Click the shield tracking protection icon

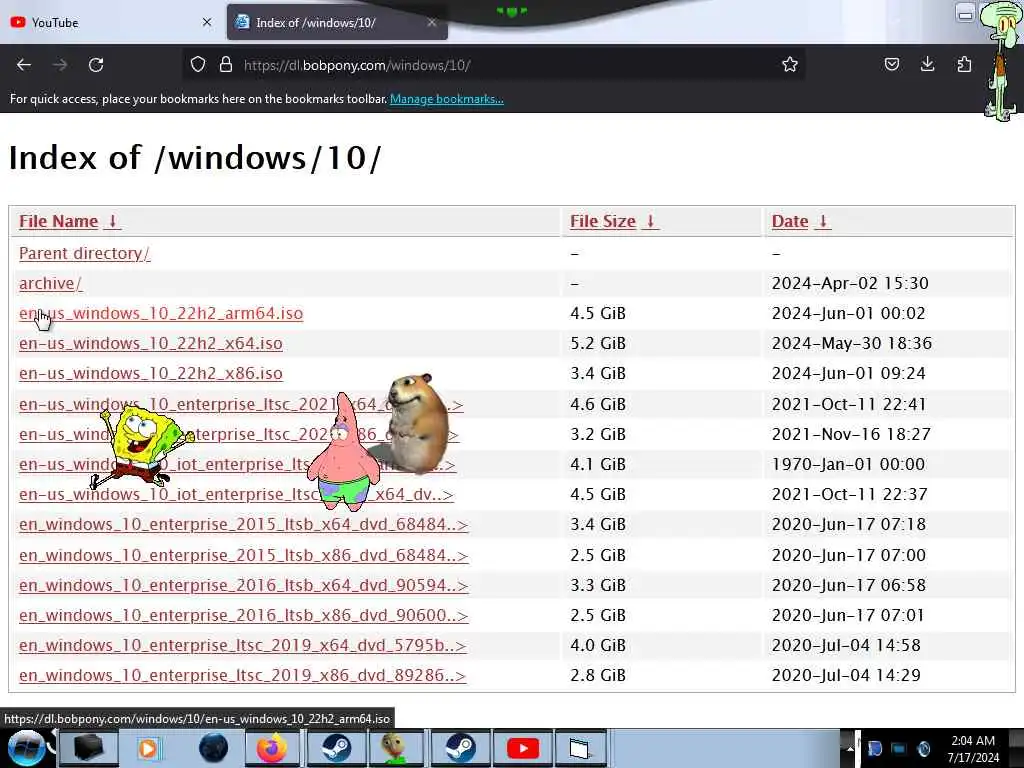coord(198,64)
